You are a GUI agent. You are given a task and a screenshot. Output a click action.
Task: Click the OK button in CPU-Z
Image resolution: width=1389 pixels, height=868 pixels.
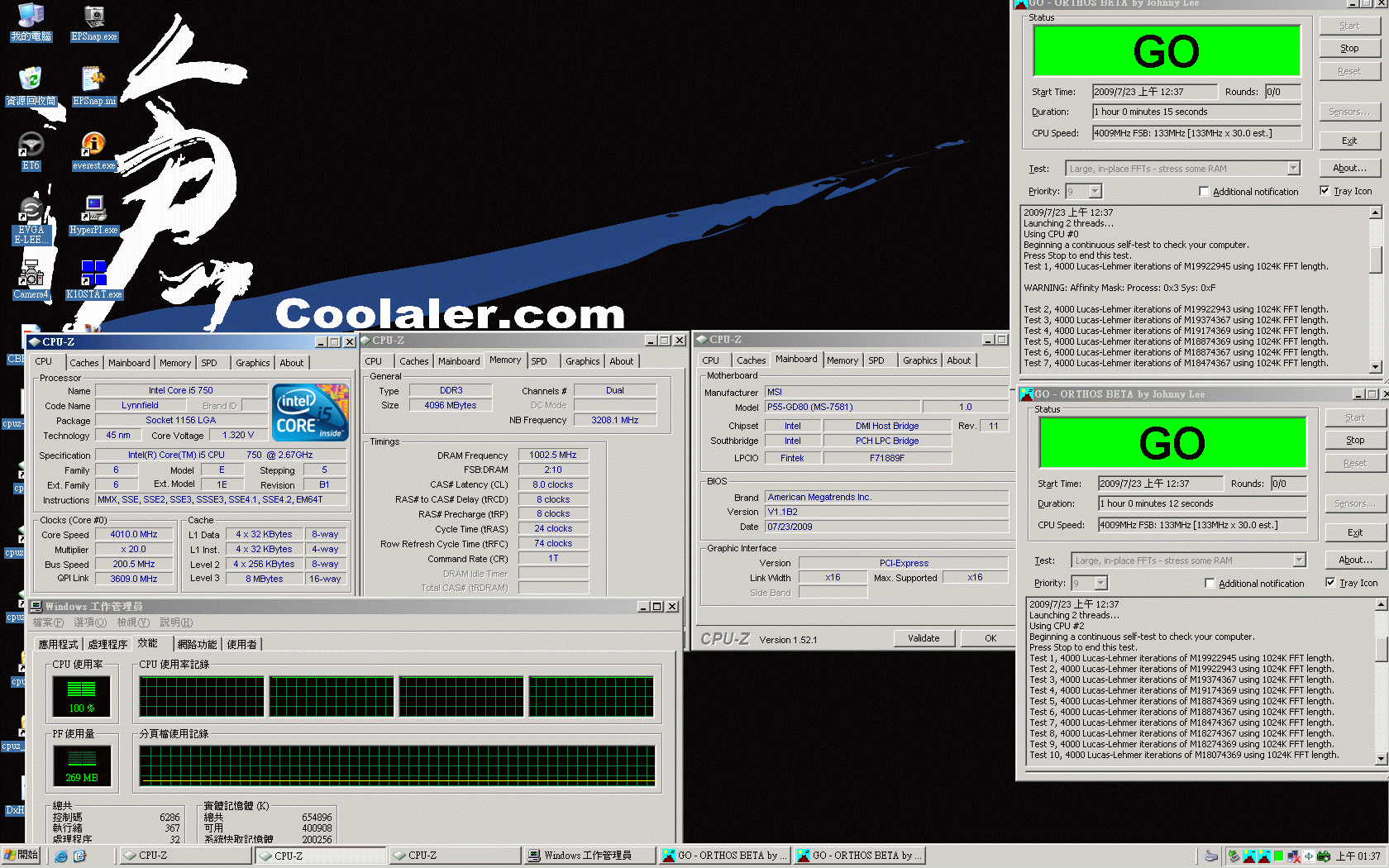click(990, 638)
